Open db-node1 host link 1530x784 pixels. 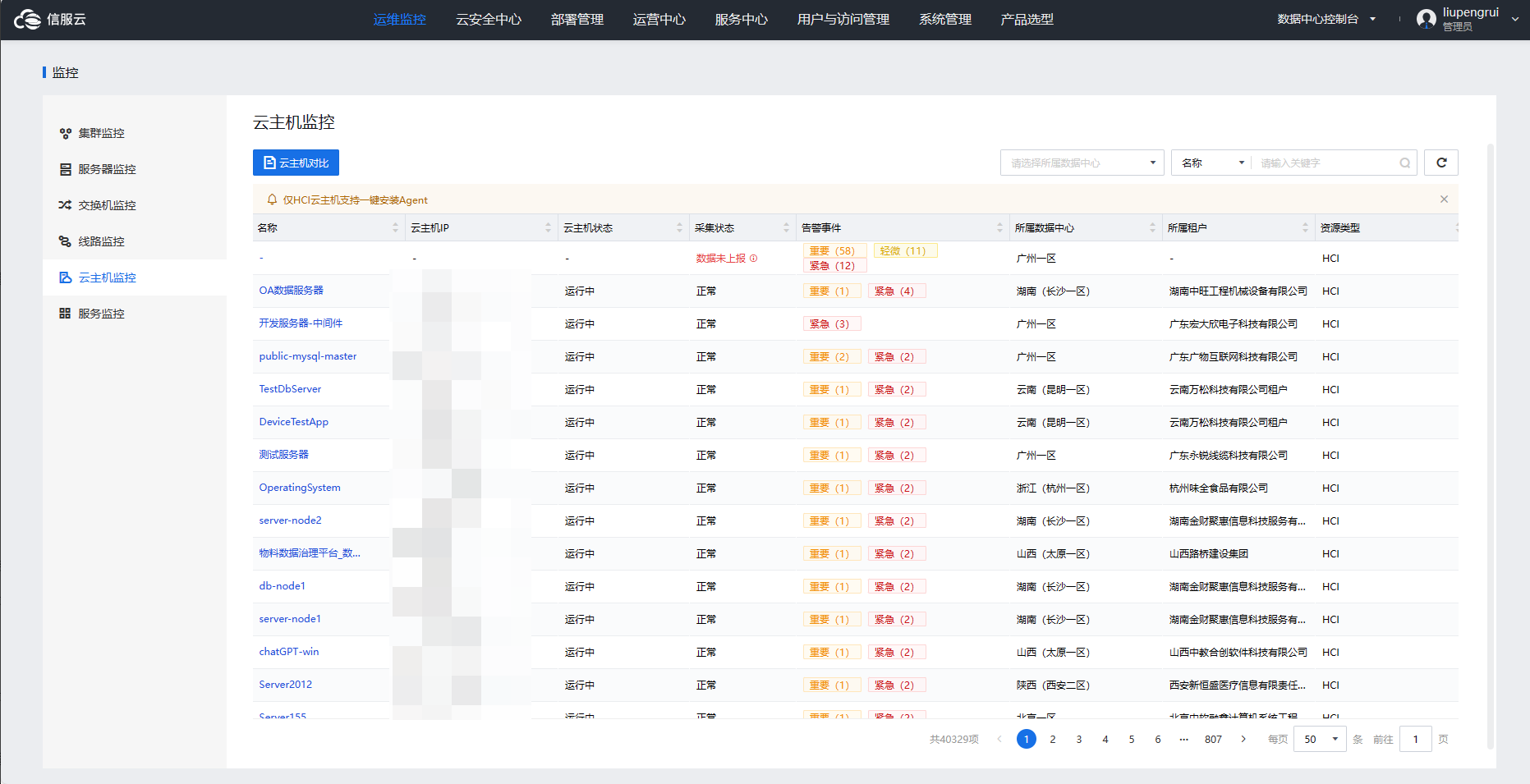283,586
